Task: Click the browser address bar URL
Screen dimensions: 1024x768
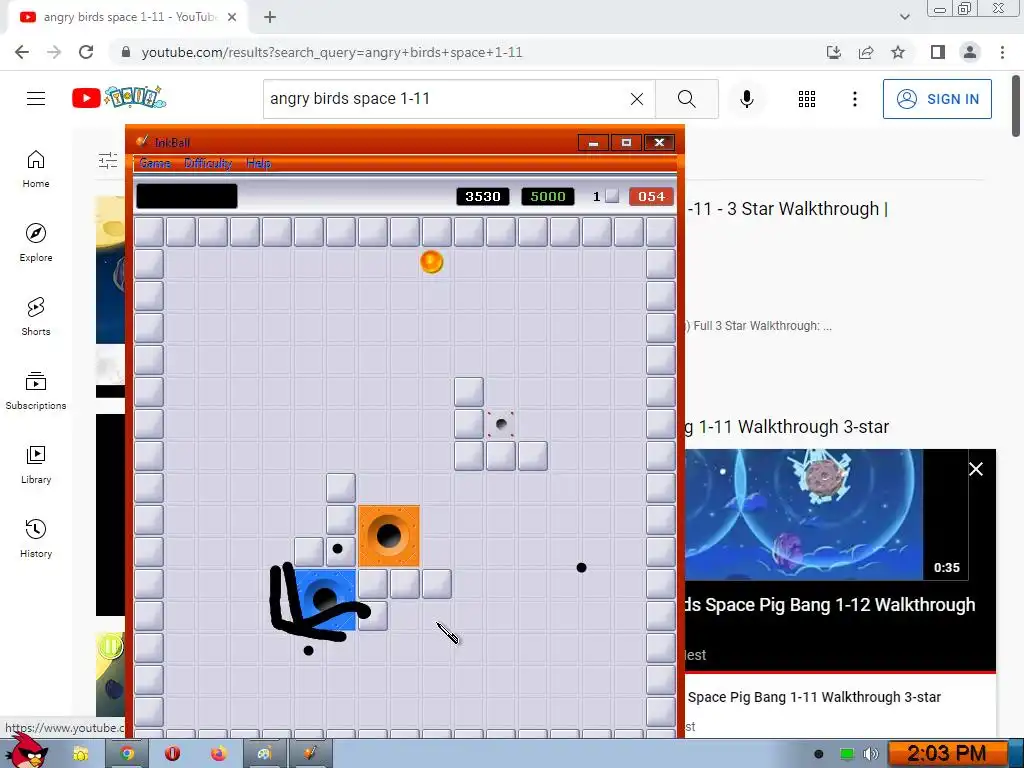Action: pos(332,52)
